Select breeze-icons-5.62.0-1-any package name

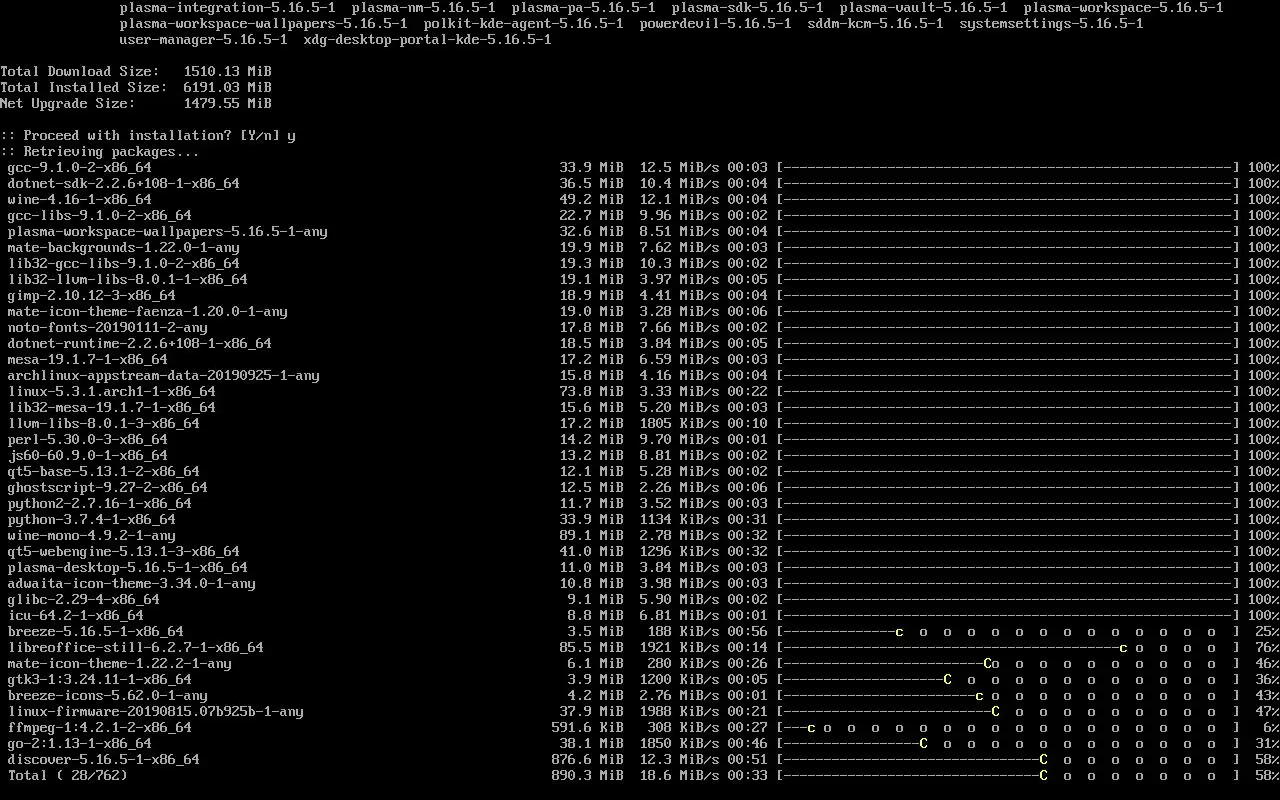click(108, 696)
